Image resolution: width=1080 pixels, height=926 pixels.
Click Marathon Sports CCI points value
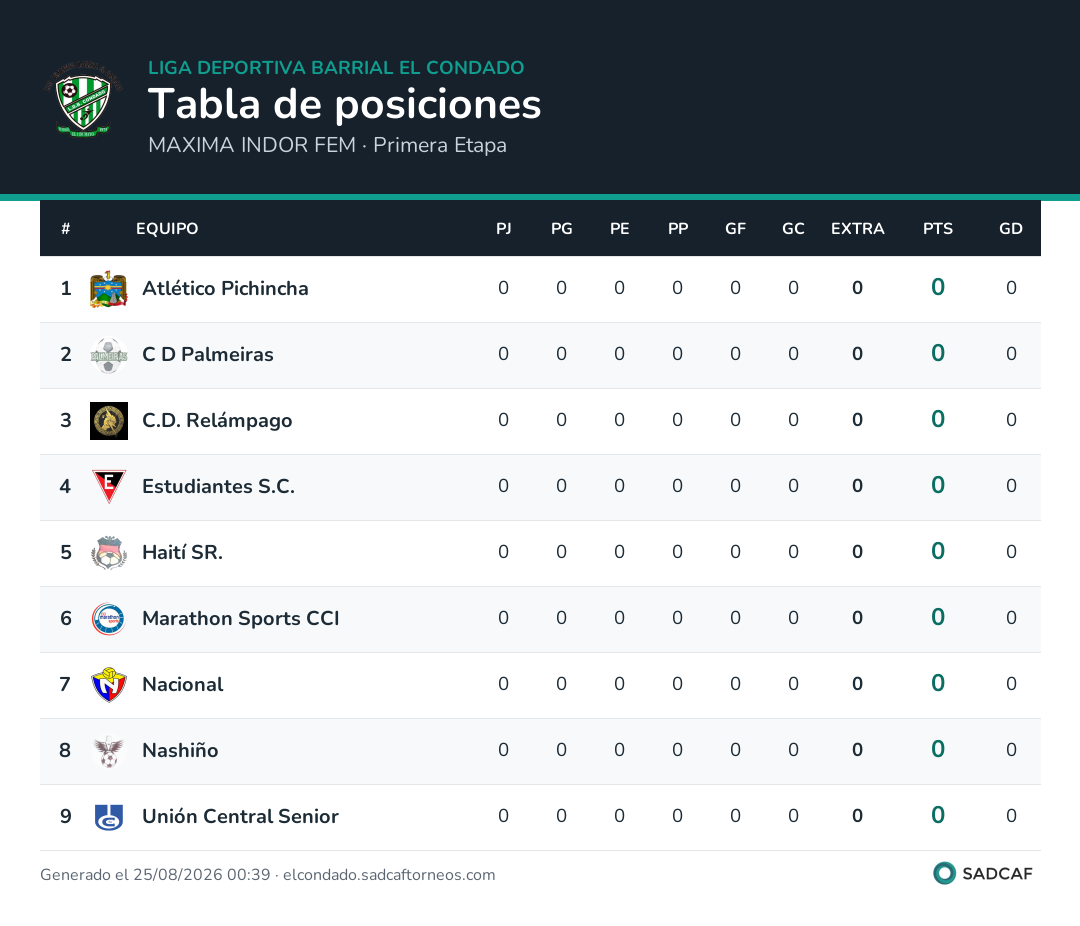click(x=937, y=617)
